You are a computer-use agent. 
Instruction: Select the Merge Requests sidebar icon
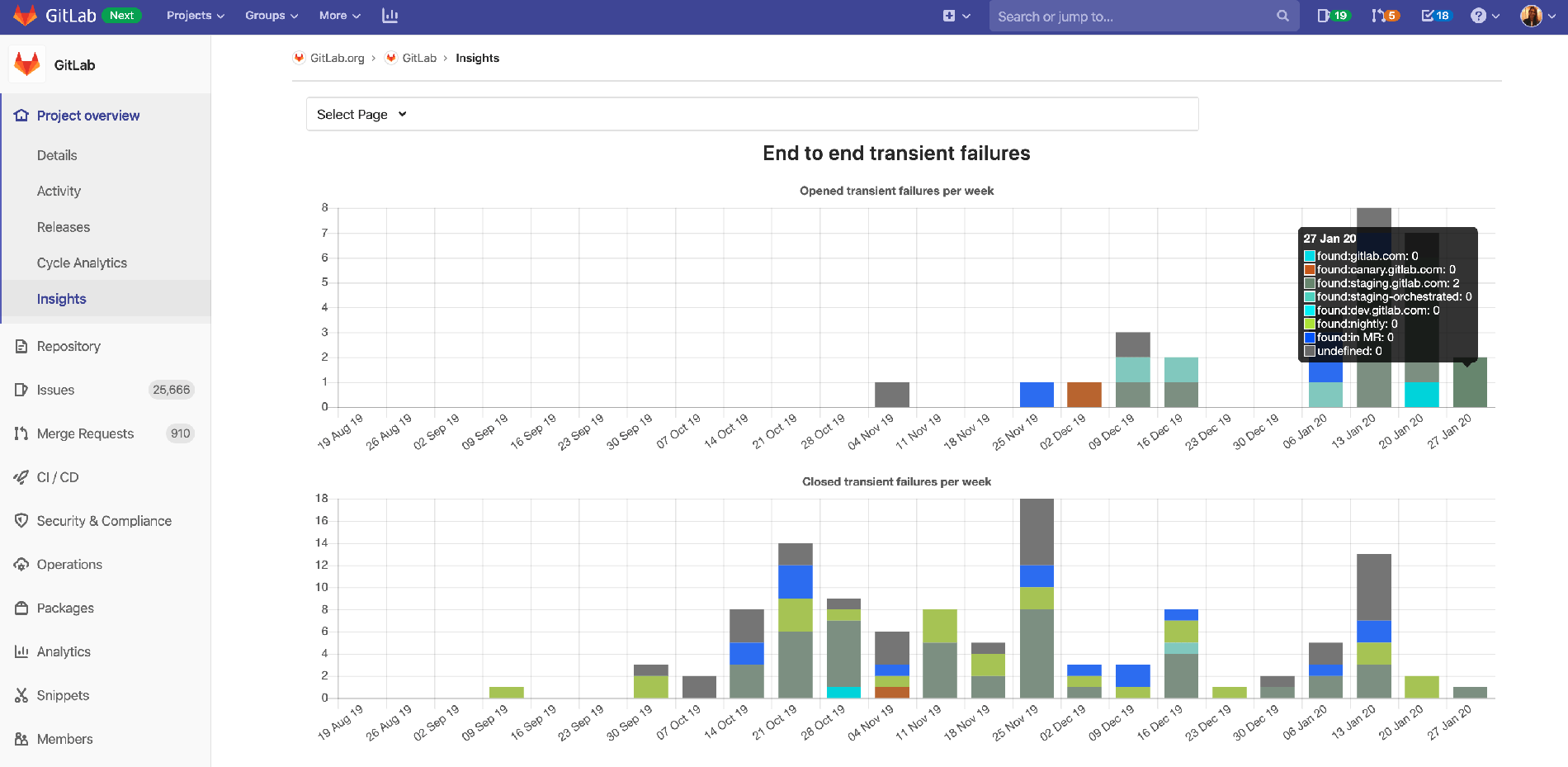pos(21,433)
